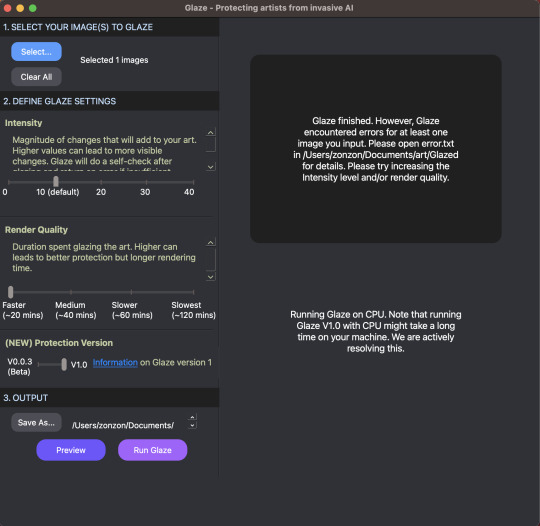Start processing with Run Glaze
The height and width of the screenshot is (526, 540).
[153, 450]
